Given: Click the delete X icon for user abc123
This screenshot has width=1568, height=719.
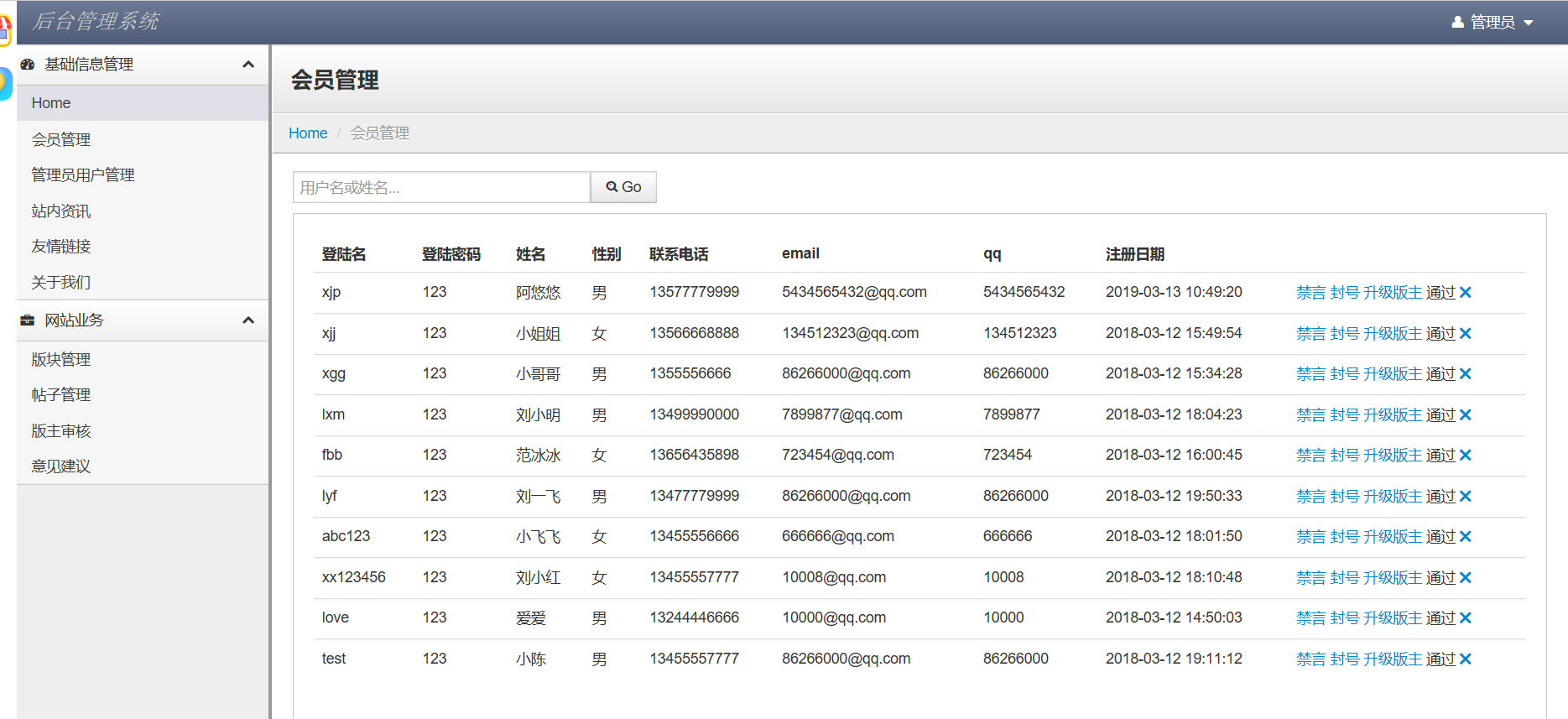Looking at the screenshot, I should [1466, 537].
